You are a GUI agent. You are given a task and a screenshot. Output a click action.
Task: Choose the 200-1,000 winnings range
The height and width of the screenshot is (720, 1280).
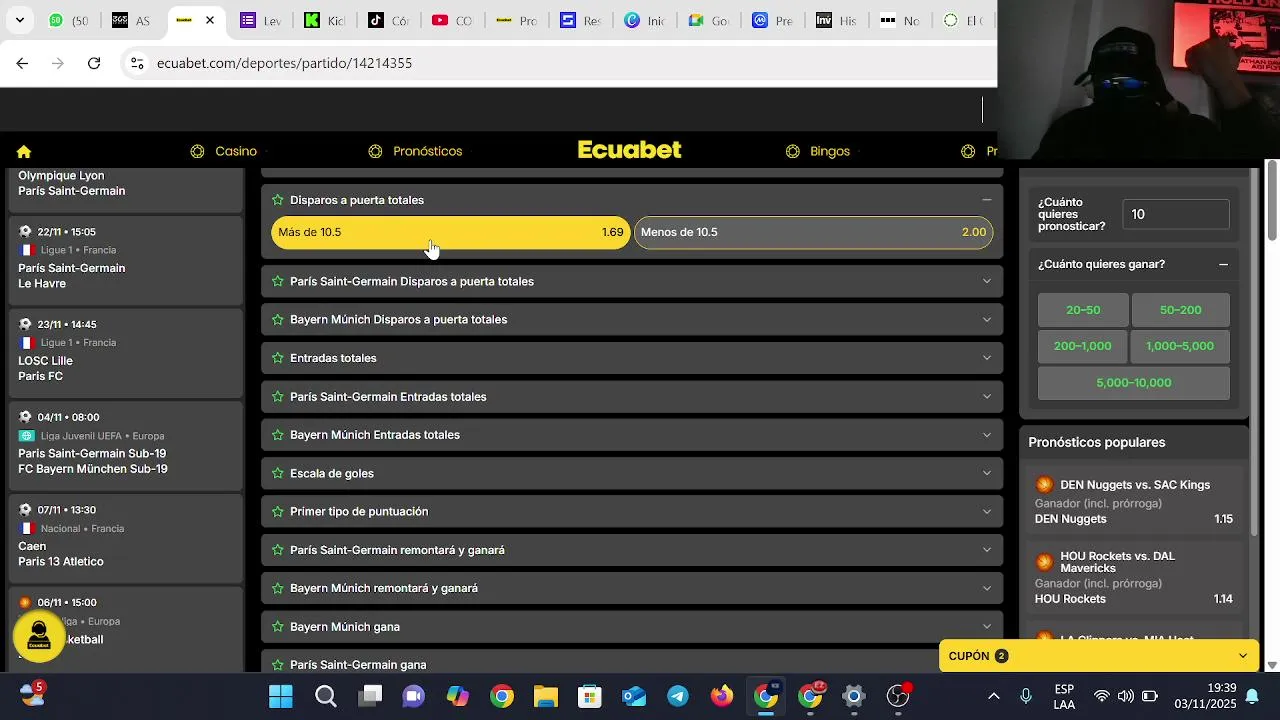click(1083, 346)
